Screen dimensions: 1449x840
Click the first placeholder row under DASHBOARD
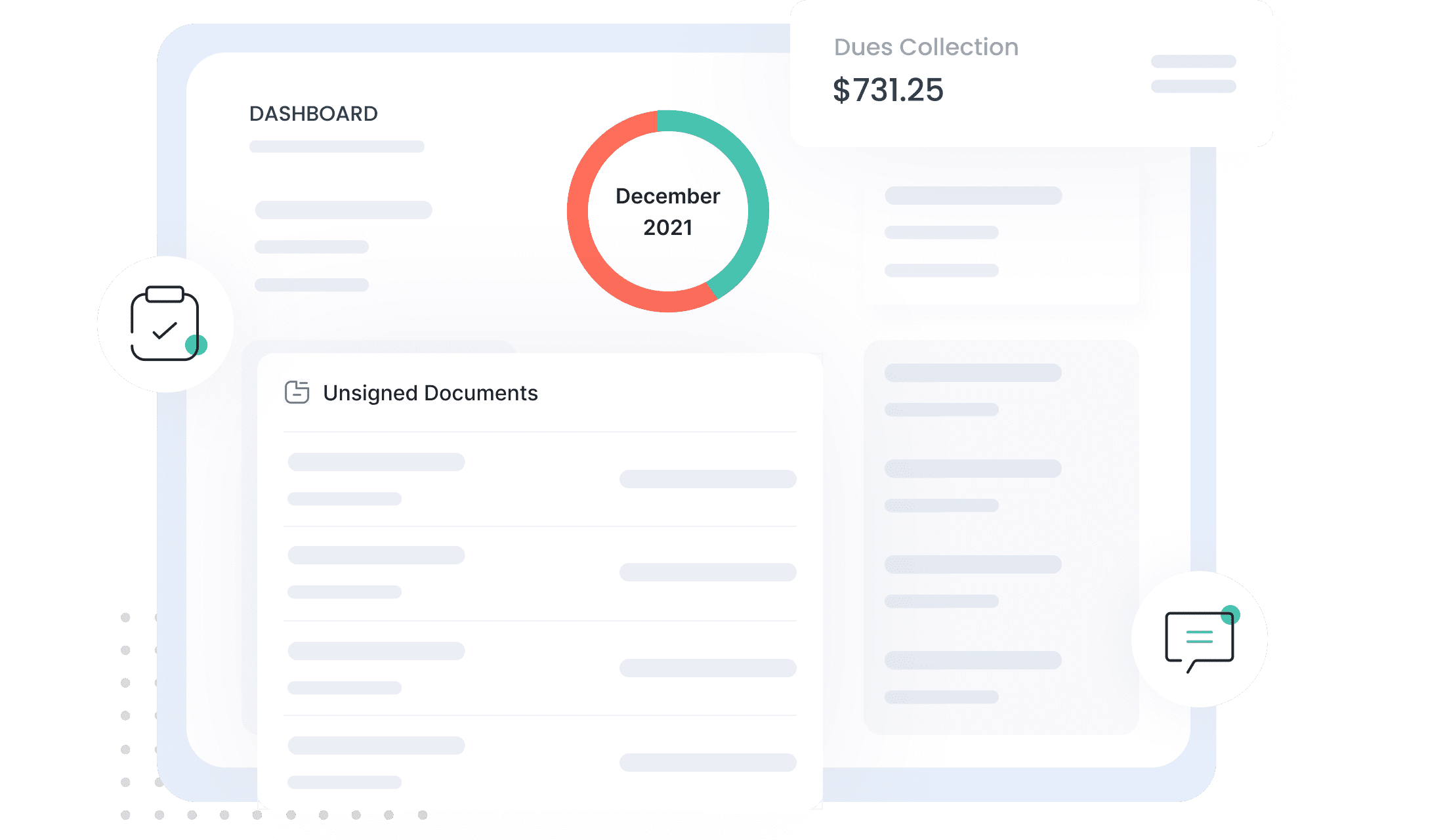(336, 146)
